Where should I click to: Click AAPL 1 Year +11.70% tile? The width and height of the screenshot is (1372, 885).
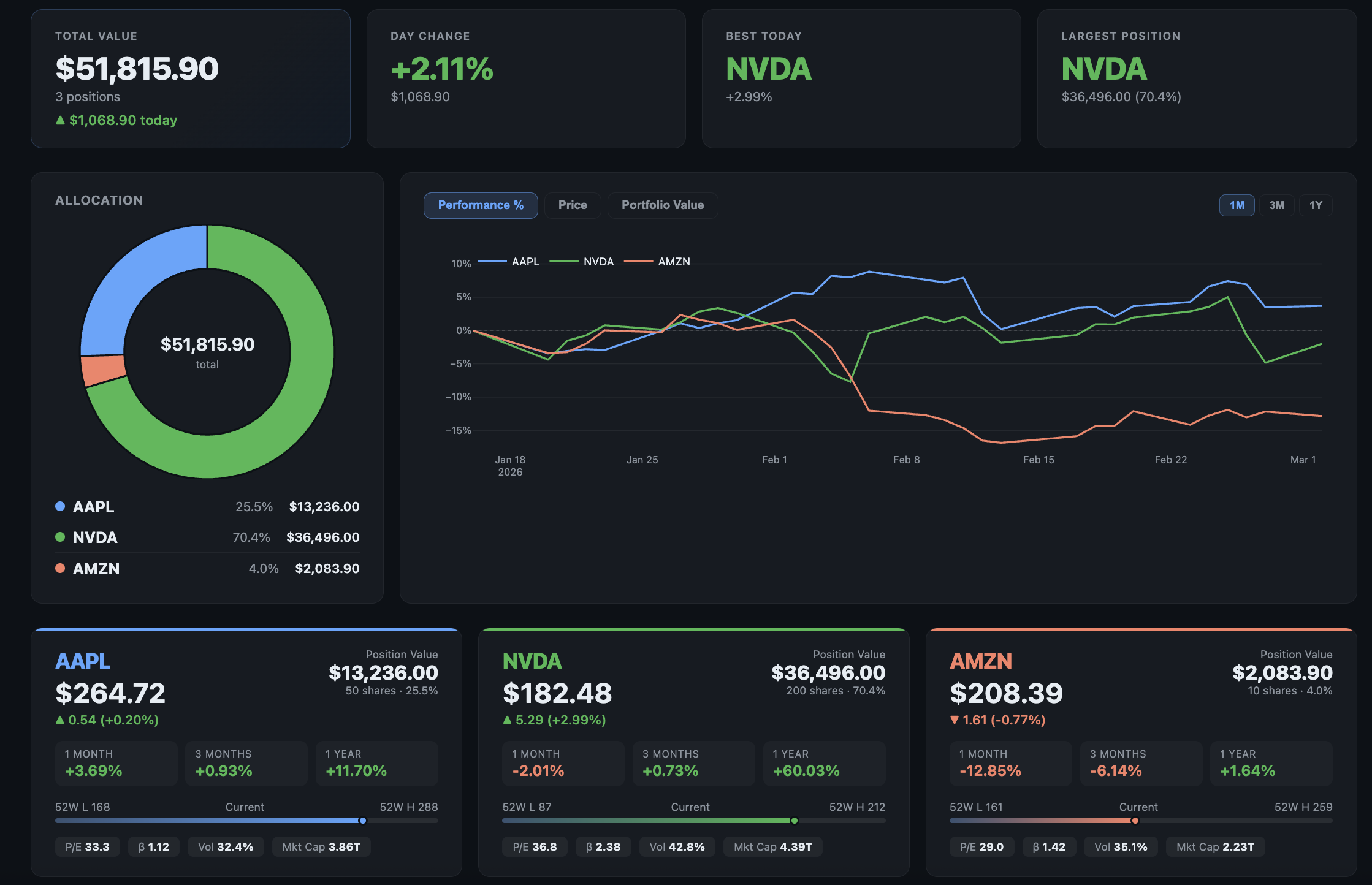[x=377, y=764]
